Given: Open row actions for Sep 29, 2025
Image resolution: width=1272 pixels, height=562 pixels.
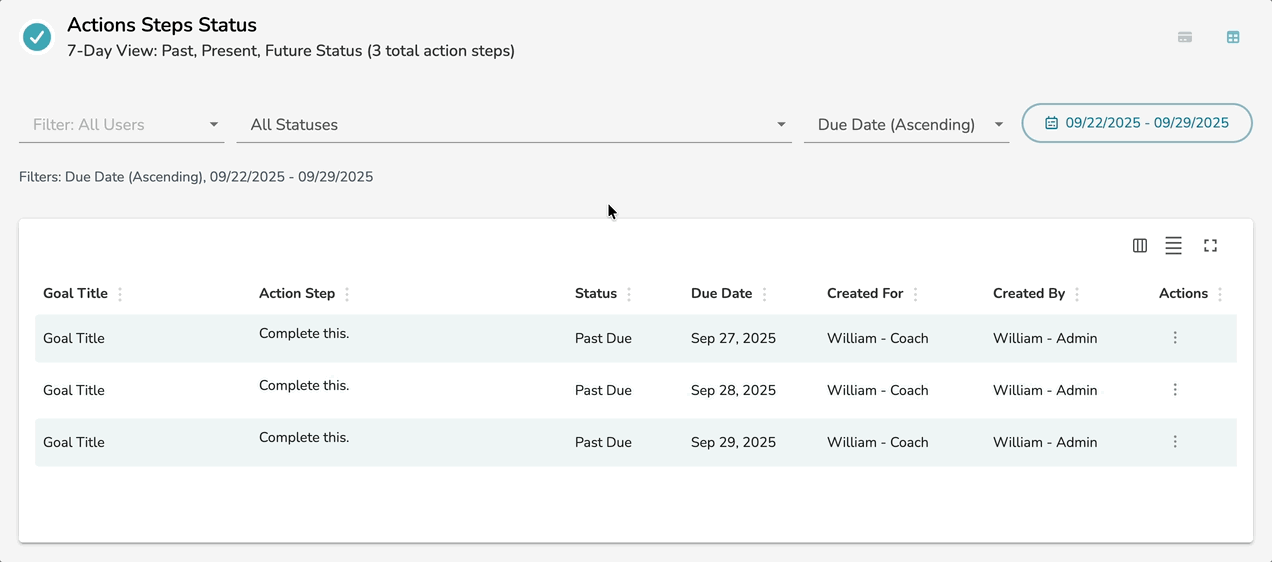Looking at the screenshot, I should click(1175, 442).
